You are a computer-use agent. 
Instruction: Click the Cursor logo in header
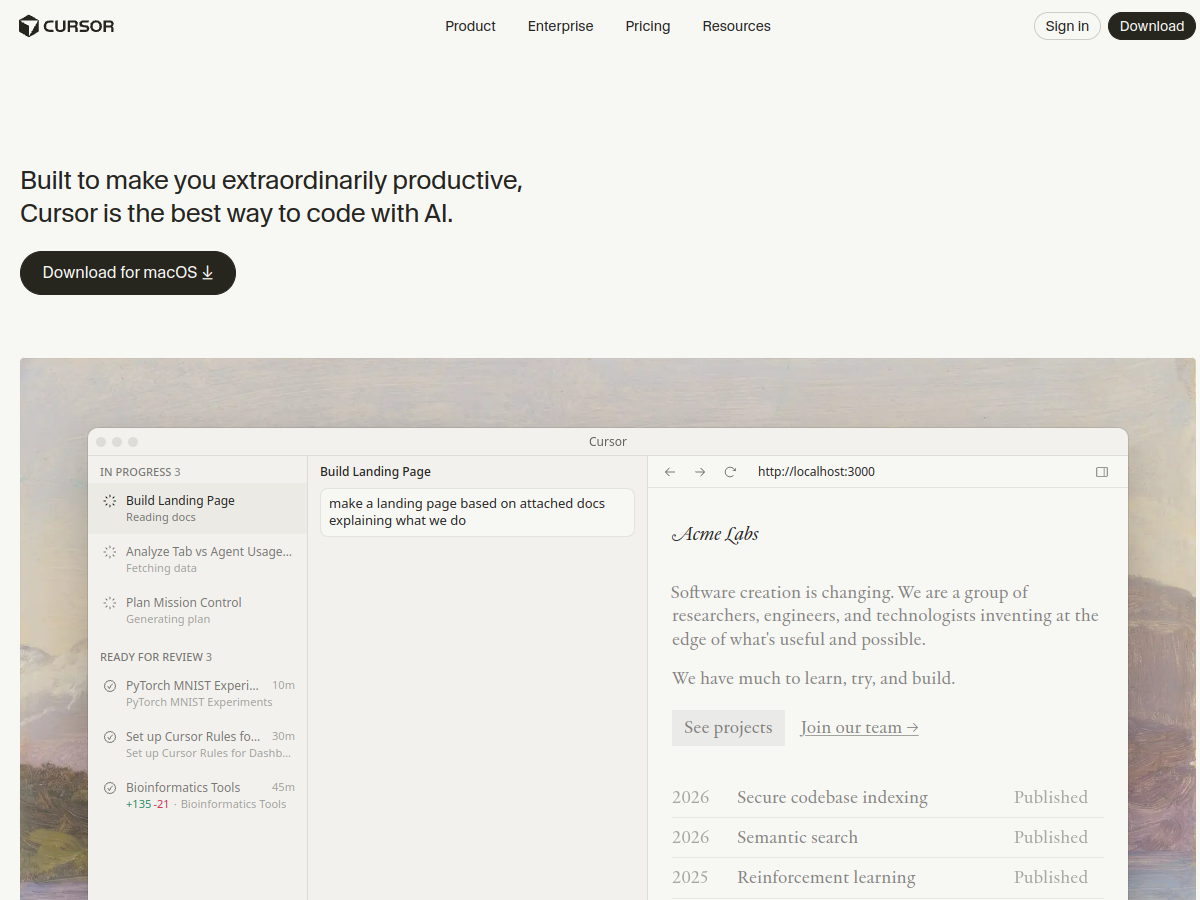tap(67, 26)
